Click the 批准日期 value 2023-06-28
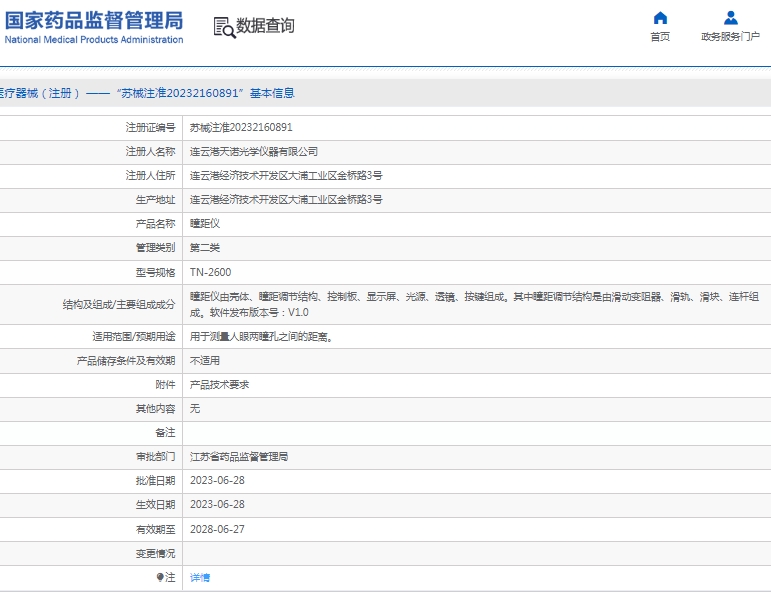 (x=217, y=481)
